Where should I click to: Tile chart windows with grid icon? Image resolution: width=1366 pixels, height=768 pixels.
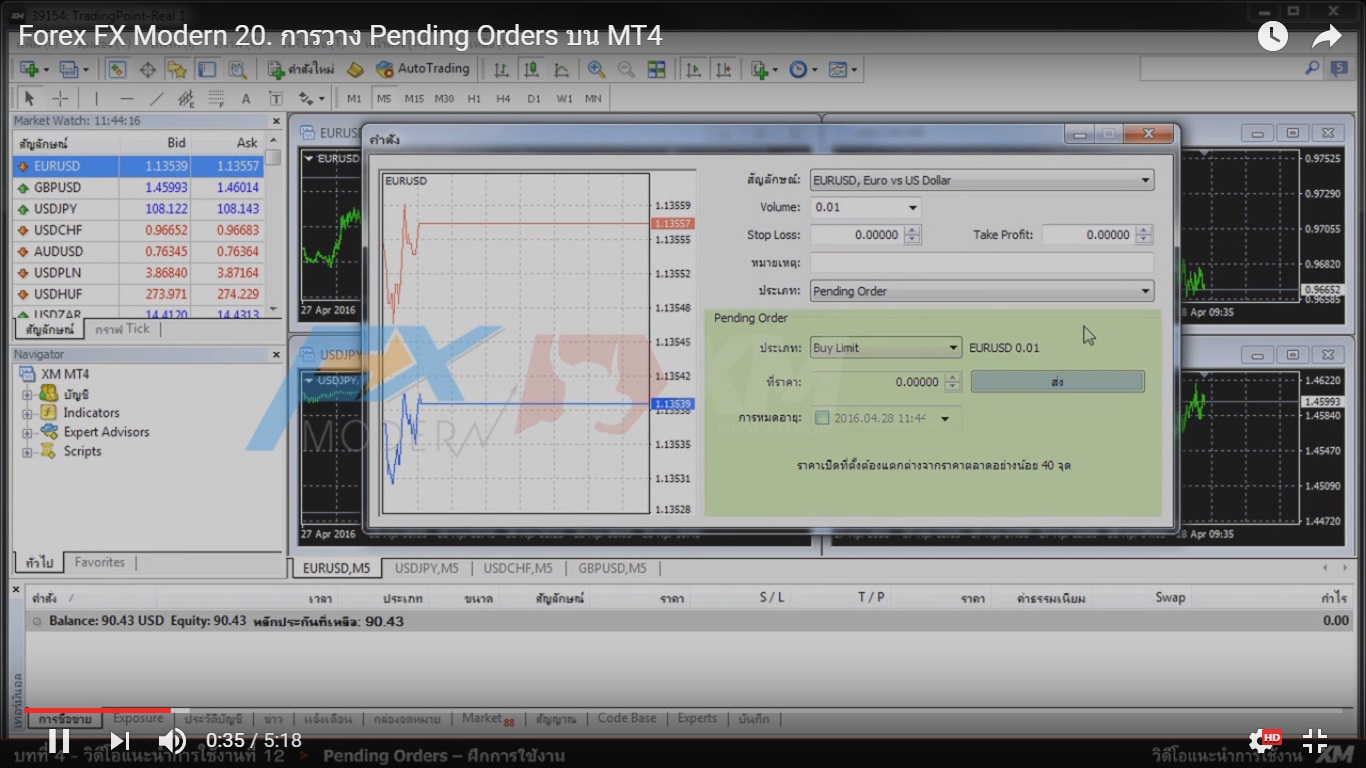[656, 69]
